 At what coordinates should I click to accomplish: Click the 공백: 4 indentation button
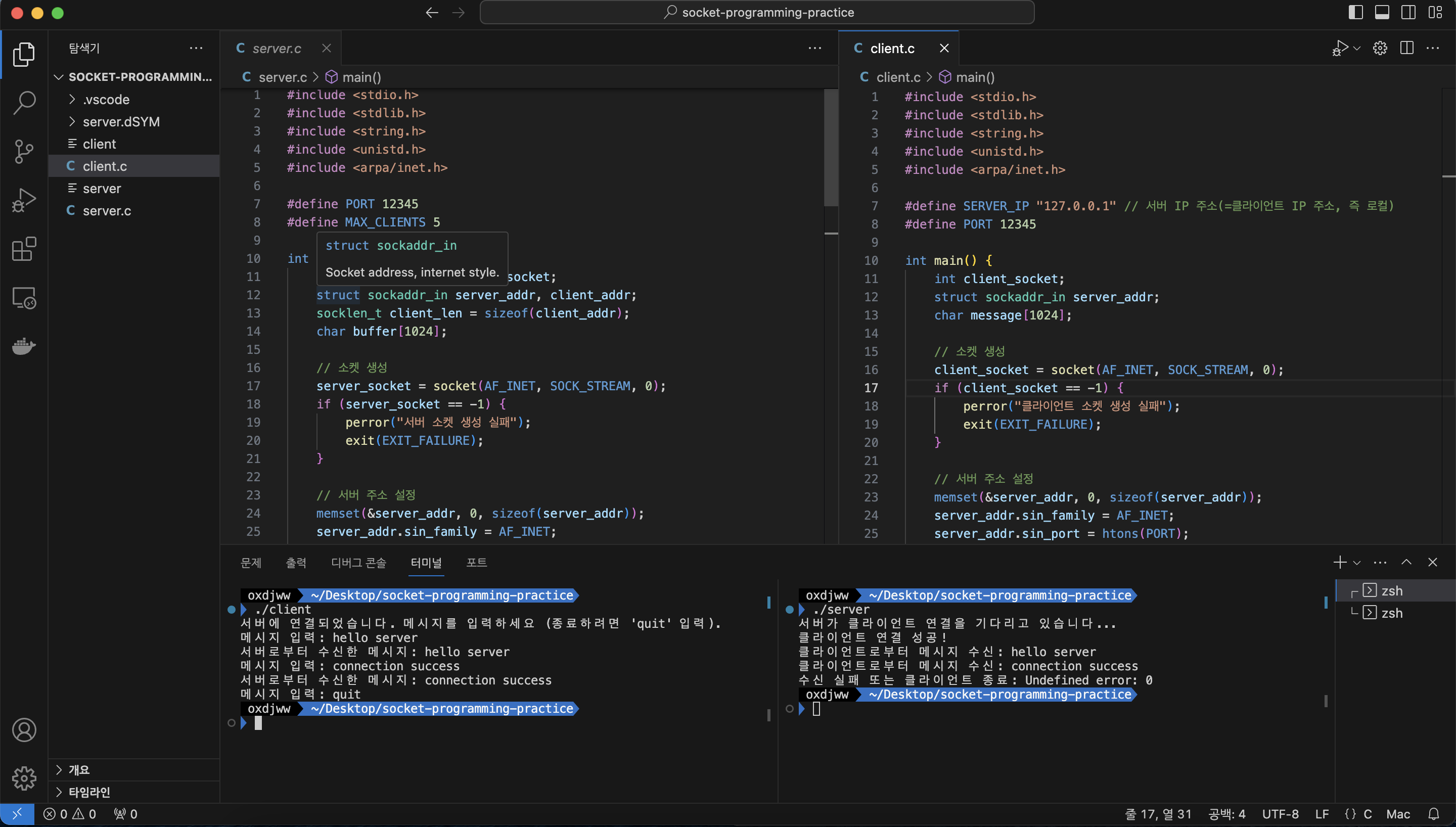(x=1226, y=814)
